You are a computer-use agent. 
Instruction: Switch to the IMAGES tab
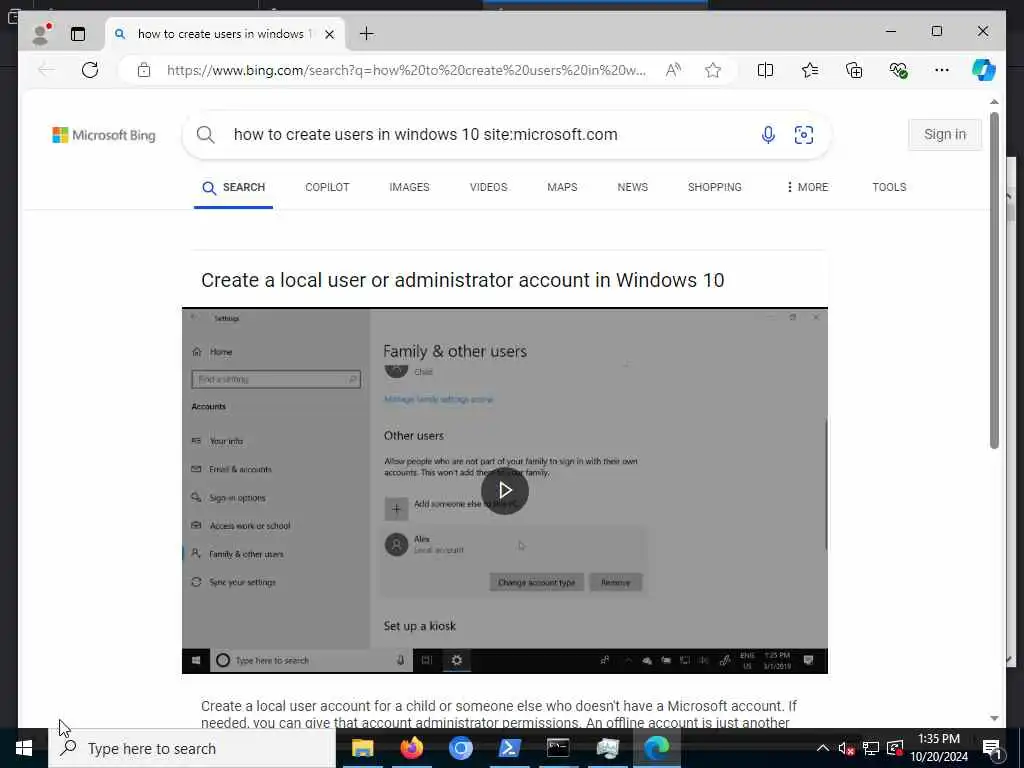409,187
